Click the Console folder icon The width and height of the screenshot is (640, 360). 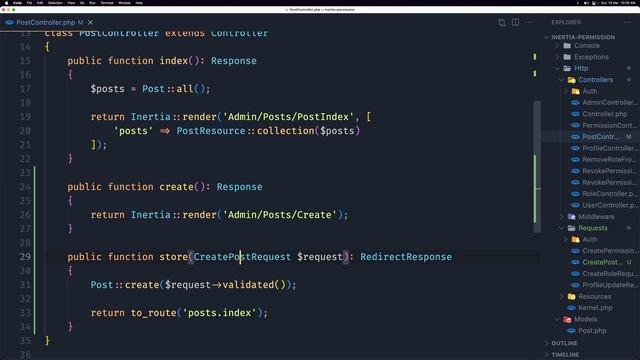click(x=567, y=46)
